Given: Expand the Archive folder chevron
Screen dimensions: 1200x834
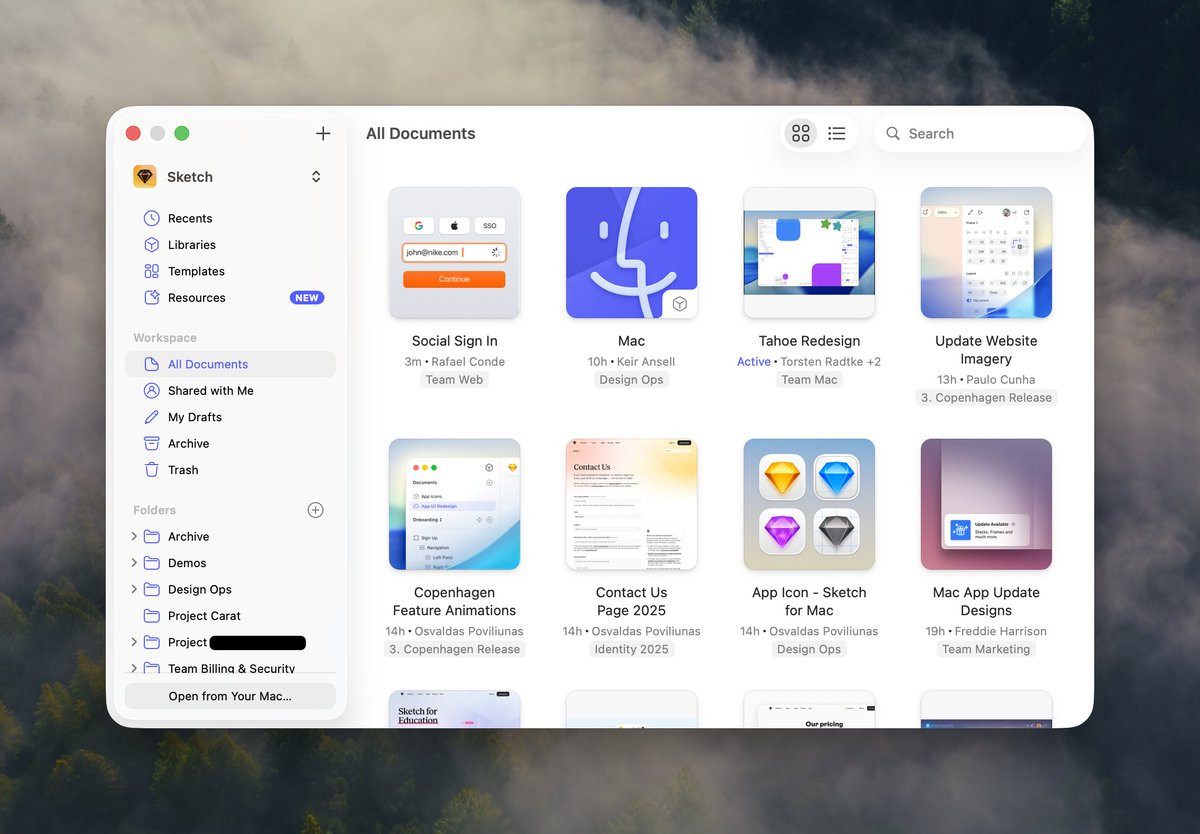Looking at the screenshot, I should coord(134,536).
